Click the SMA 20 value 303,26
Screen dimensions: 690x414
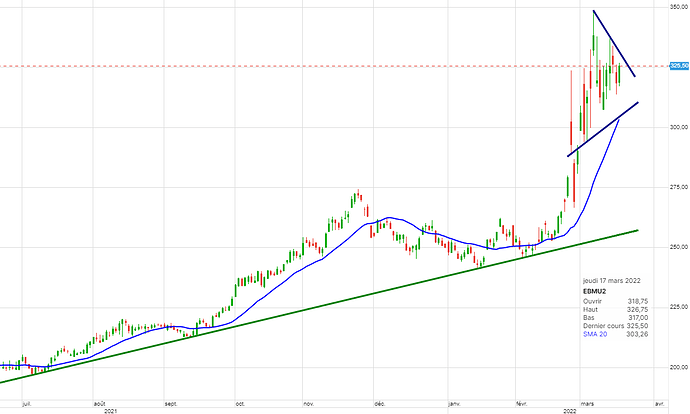(x=638, y=334)
